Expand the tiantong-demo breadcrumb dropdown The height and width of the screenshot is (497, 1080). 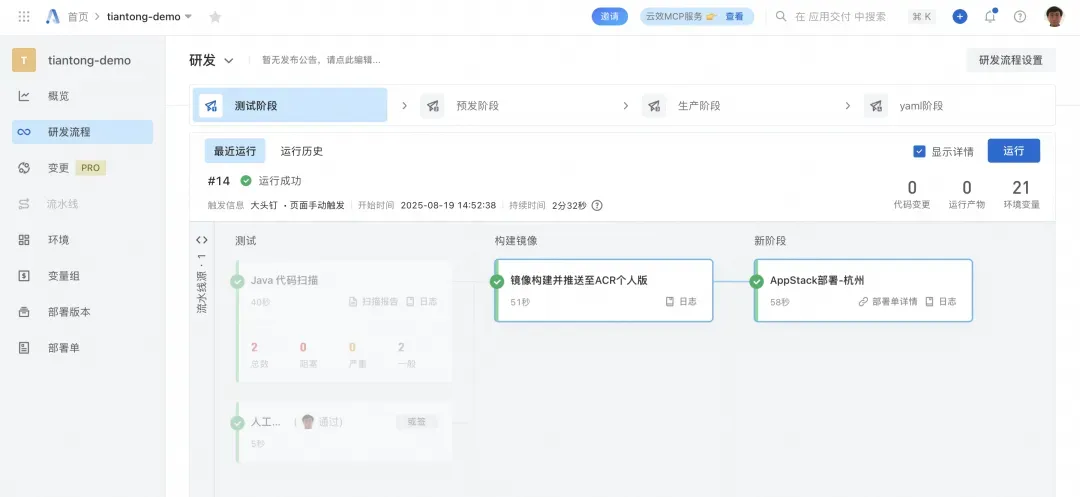(188, 17)
